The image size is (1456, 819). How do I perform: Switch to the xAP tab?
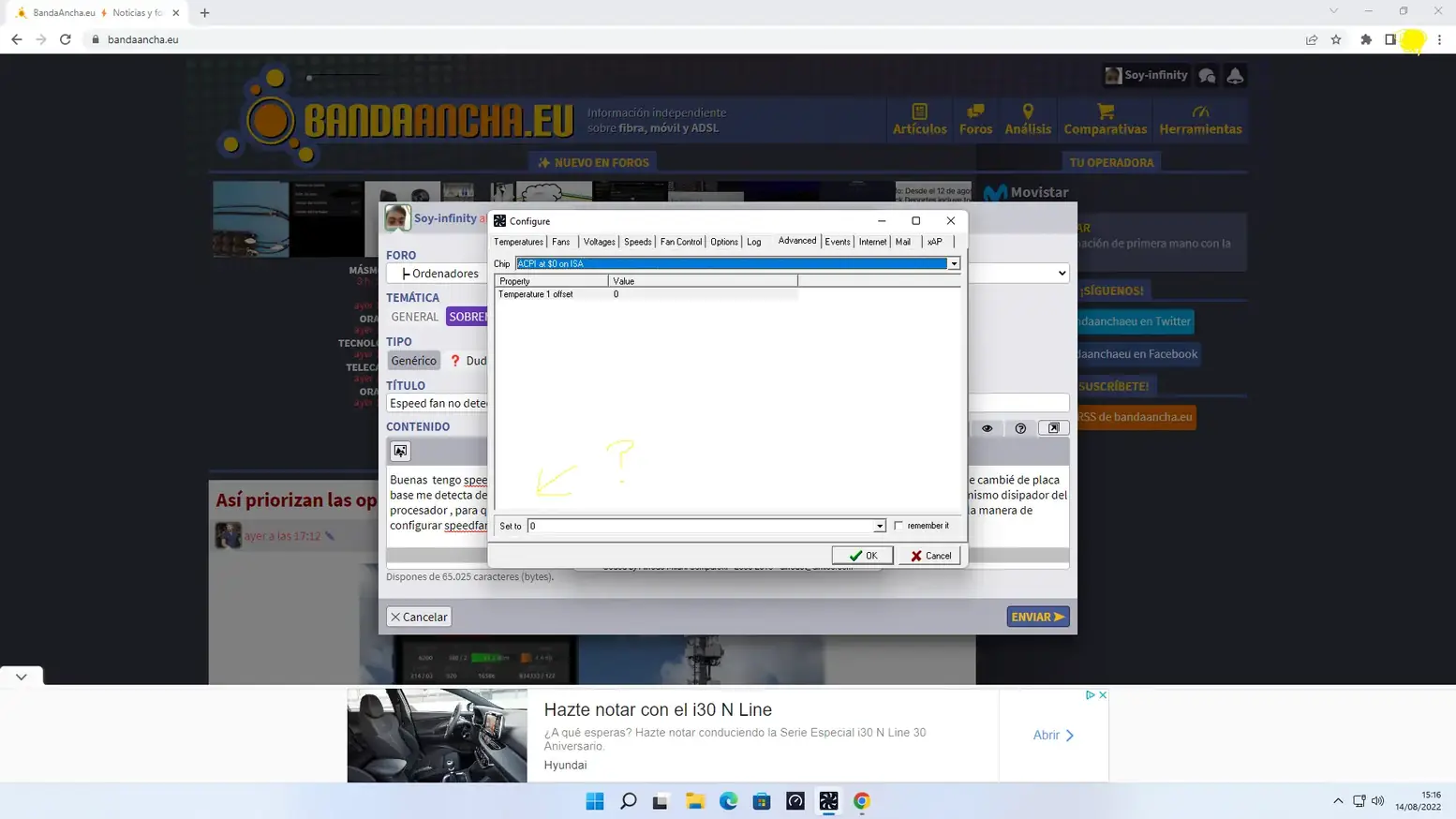935,242
